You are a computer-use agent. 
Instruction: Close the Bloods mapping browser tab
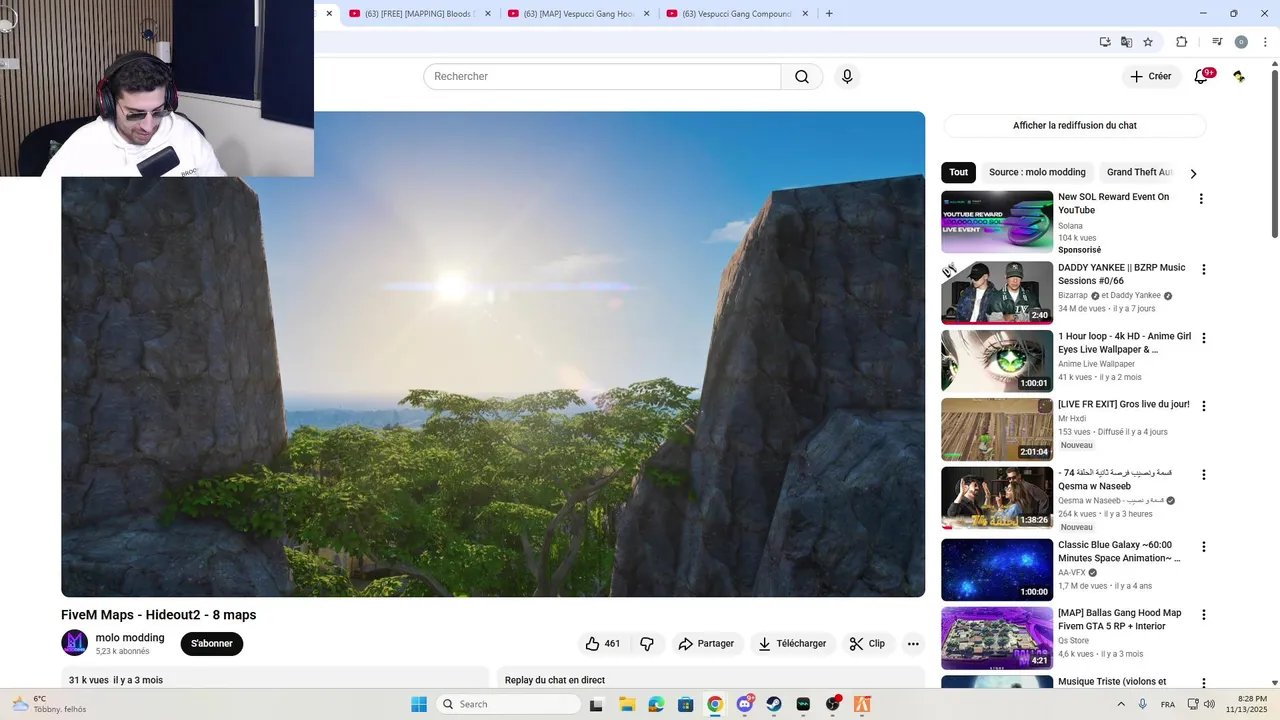coord(487,14)
